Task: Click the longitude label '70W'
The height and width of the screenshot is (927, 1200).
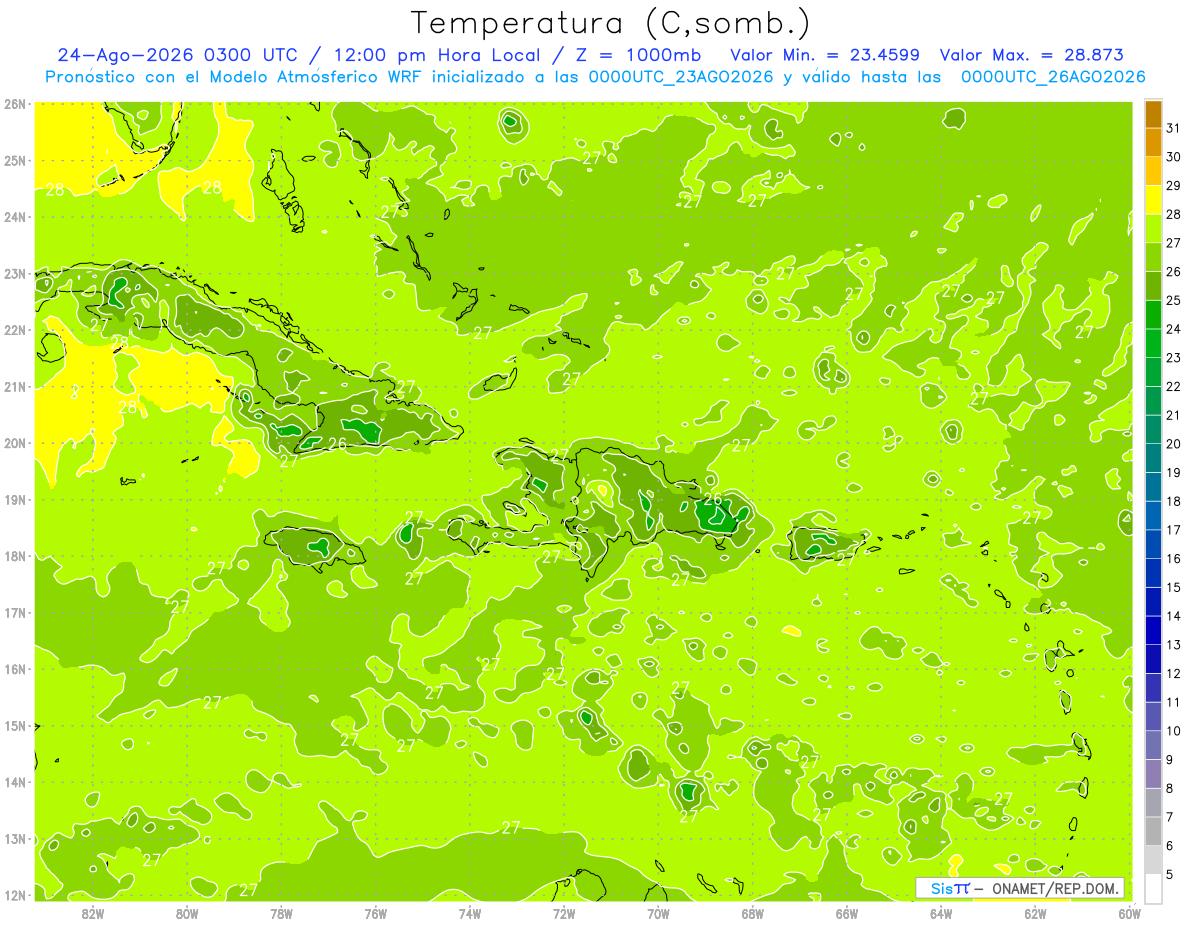Action: (x=658, y=913)
